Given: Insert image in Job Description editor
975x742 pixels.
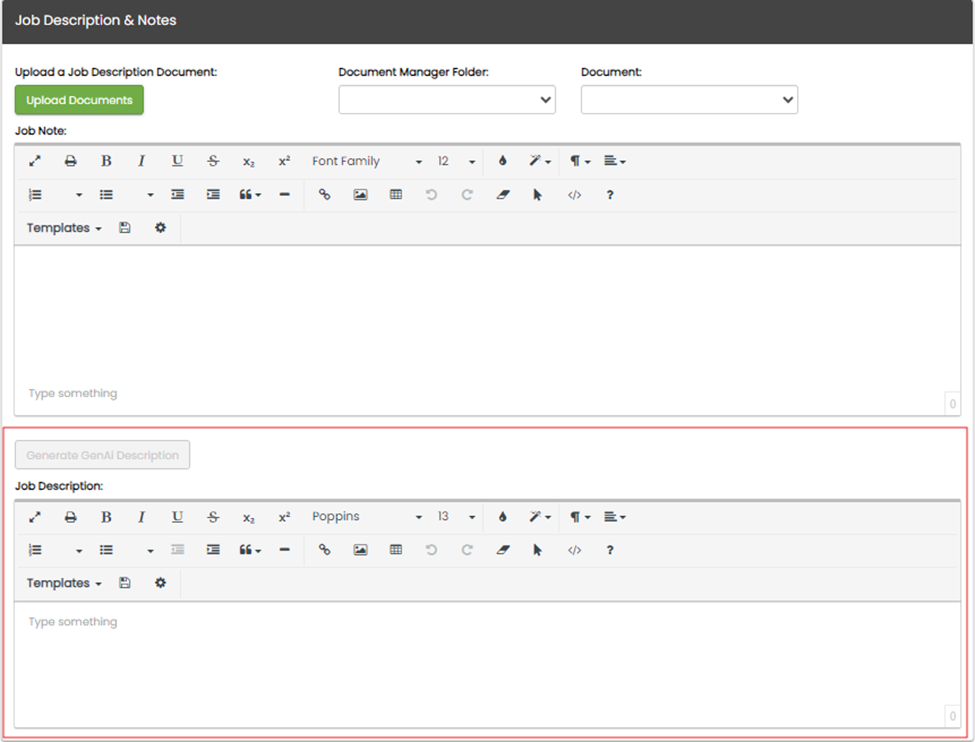Looking at the screenshot, I should coord(360,550).
